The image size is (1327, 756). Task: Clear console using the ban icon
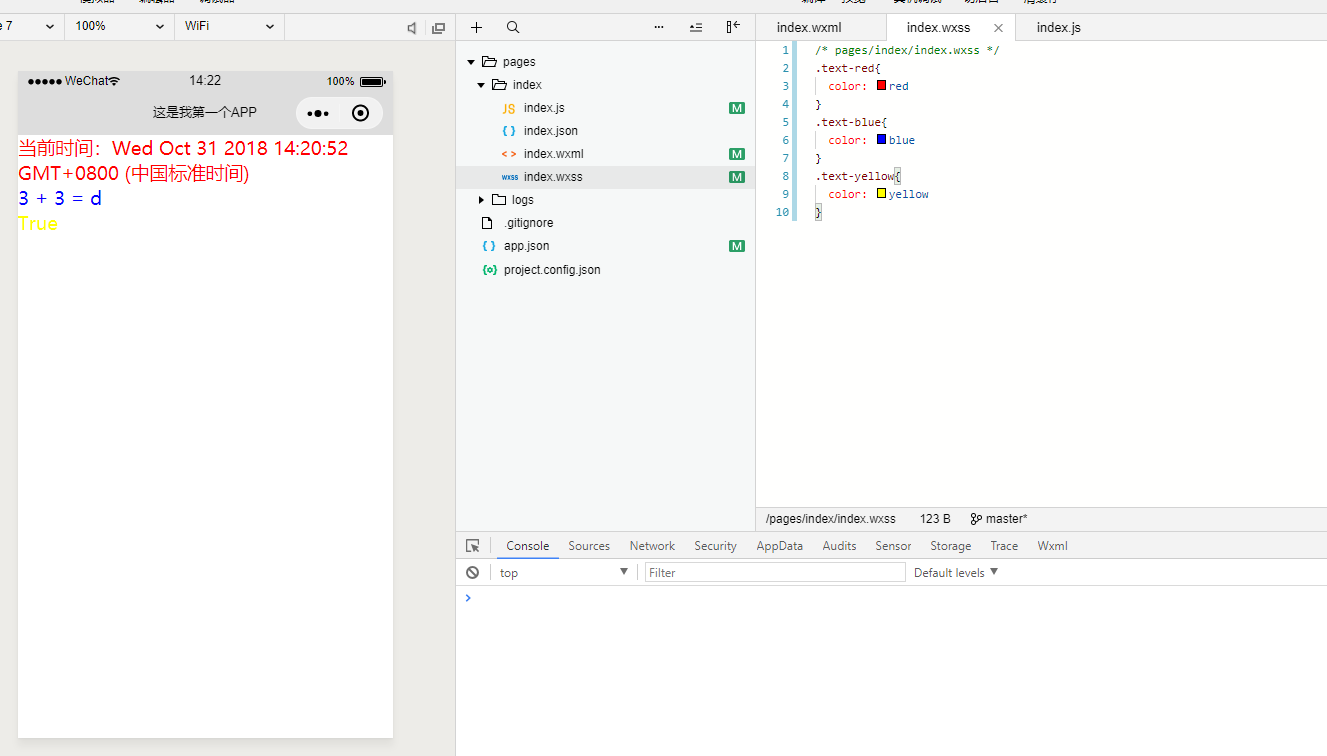coord(472,573)
